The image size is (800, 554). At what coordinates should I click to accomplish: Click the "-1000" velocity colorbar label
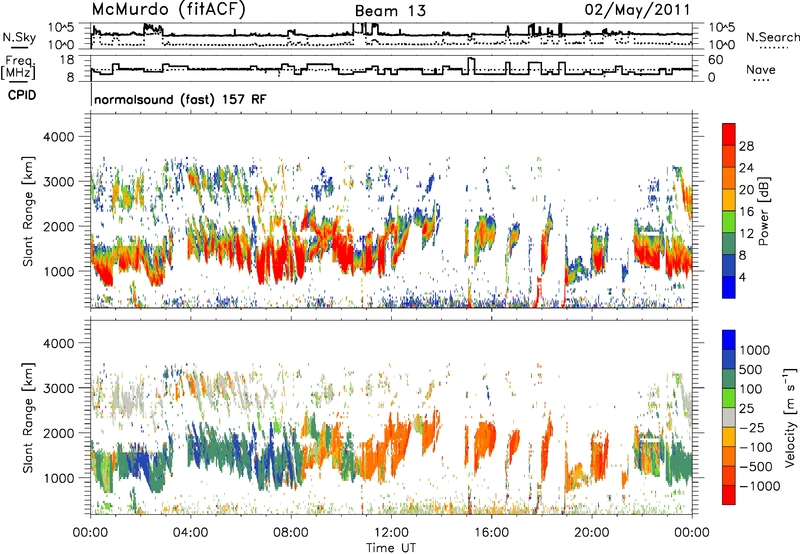[760, 486]
